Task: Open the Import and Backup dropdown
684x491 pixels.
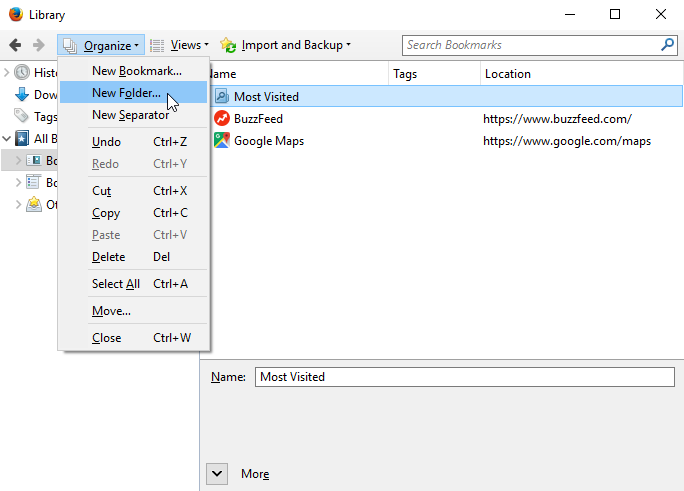Action: pos(285,45)
